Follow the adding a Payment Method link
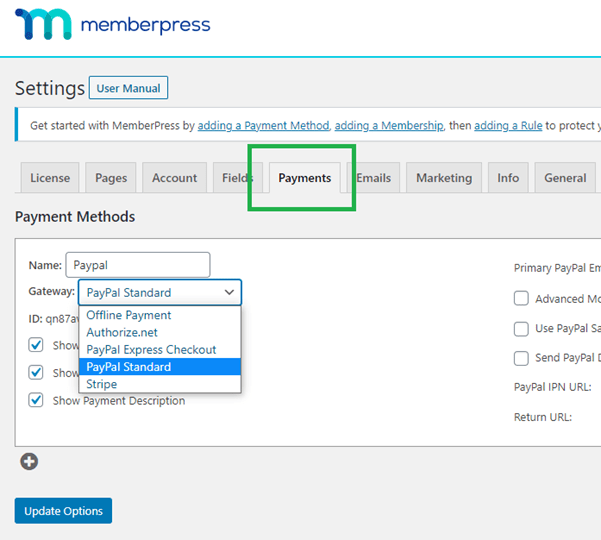 click(x=263, y=126)
